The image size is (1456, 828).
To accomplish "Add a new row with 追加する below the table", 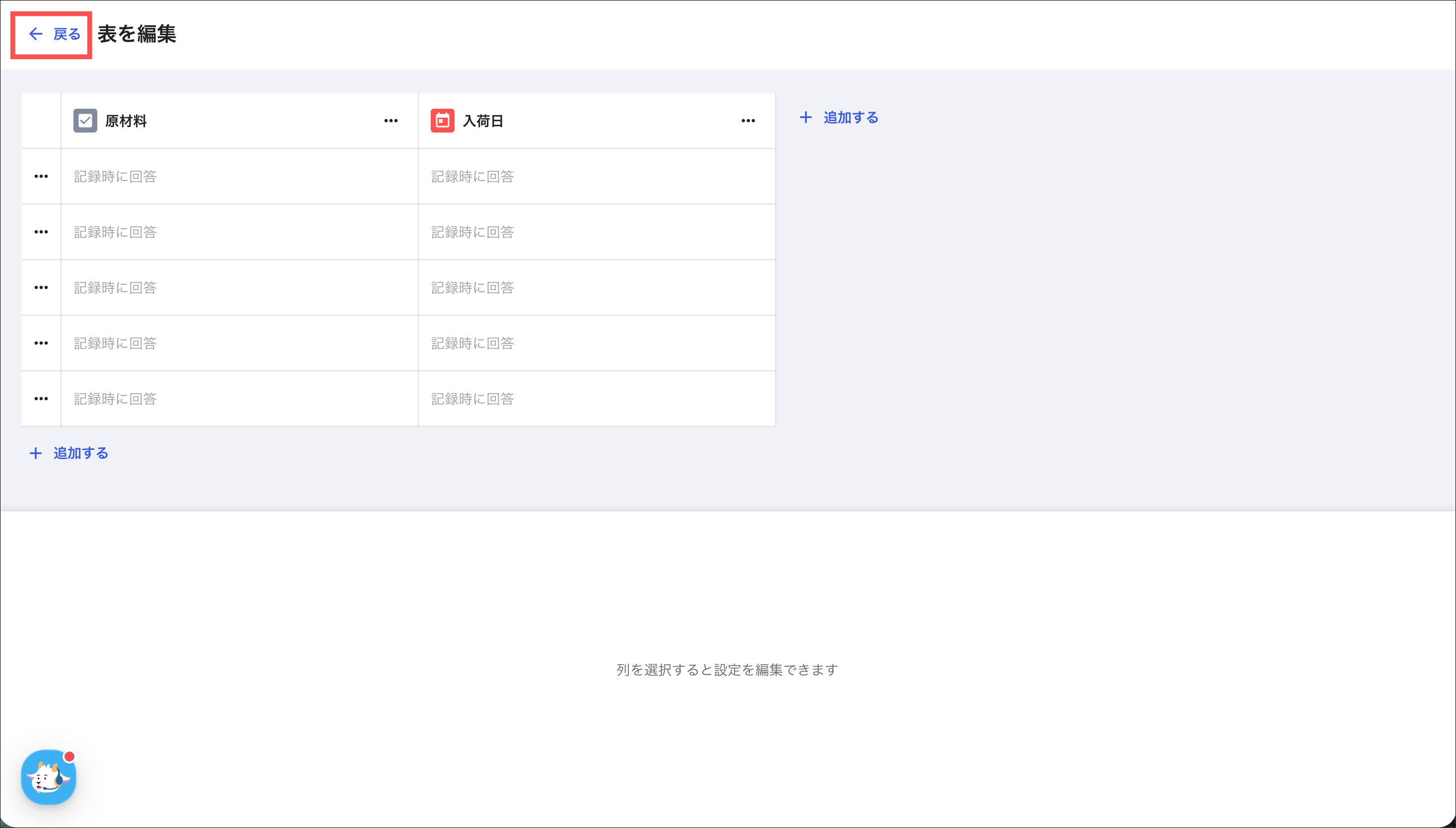I will [x=69, y=453].
